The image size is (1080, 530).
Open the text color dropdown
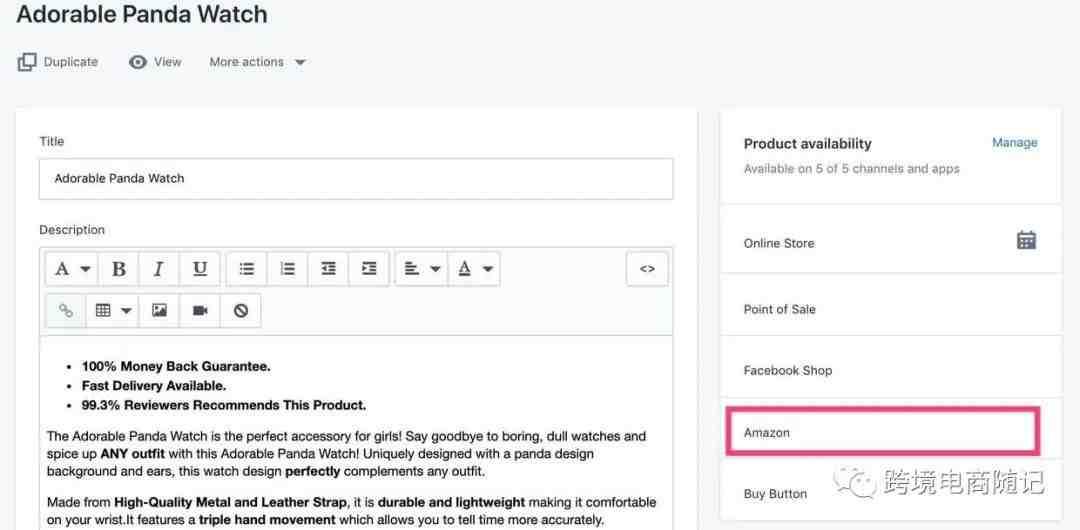point(475,269)
